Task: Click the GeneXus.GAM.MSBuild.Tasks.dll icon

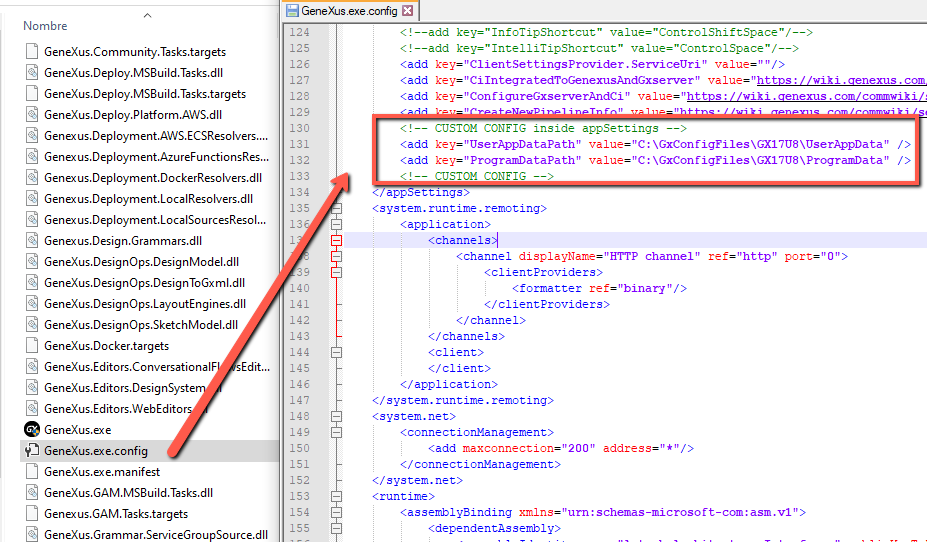Action: [32, 492]
